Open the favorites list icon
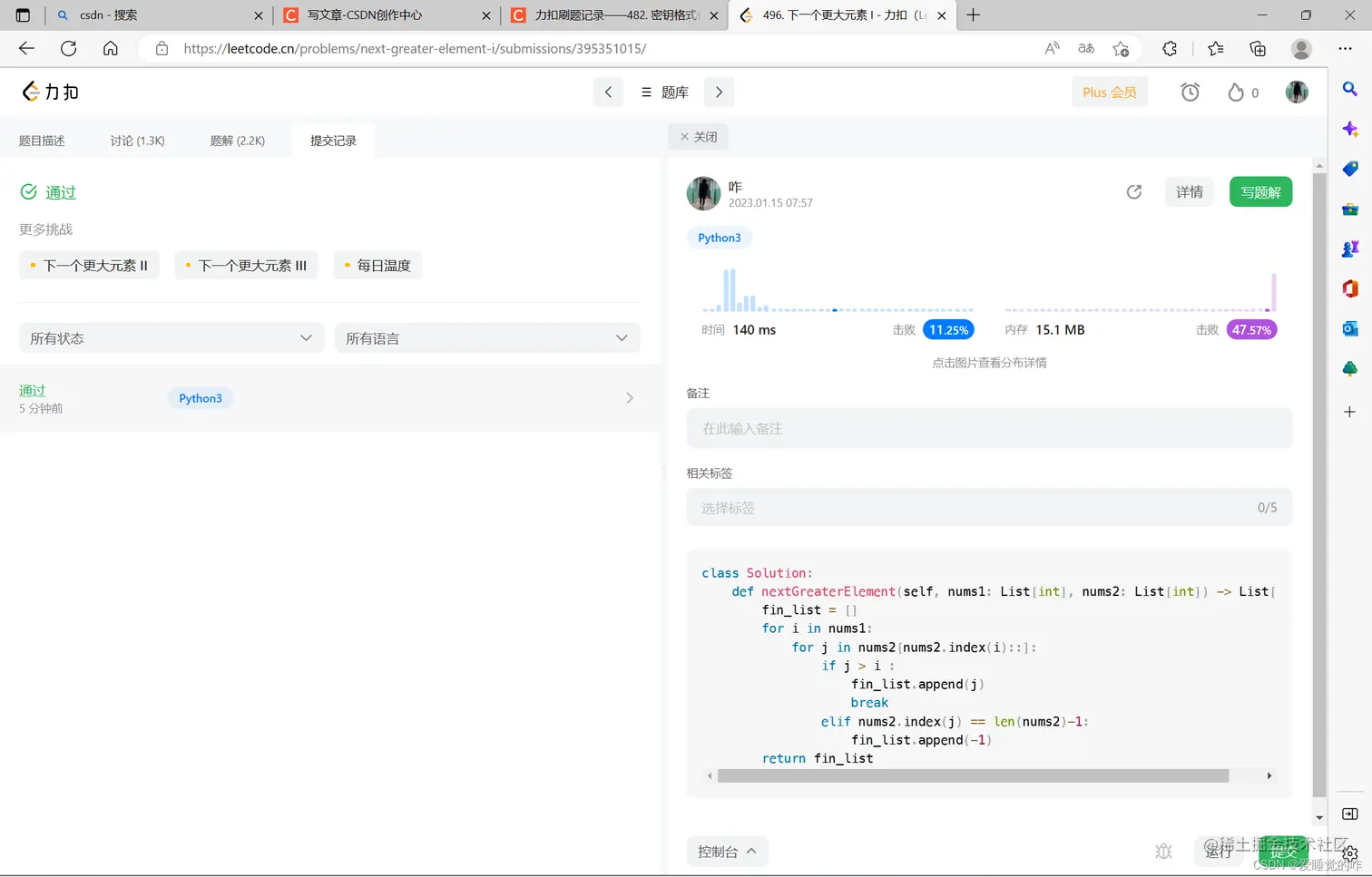 [x=1216, y=49]
